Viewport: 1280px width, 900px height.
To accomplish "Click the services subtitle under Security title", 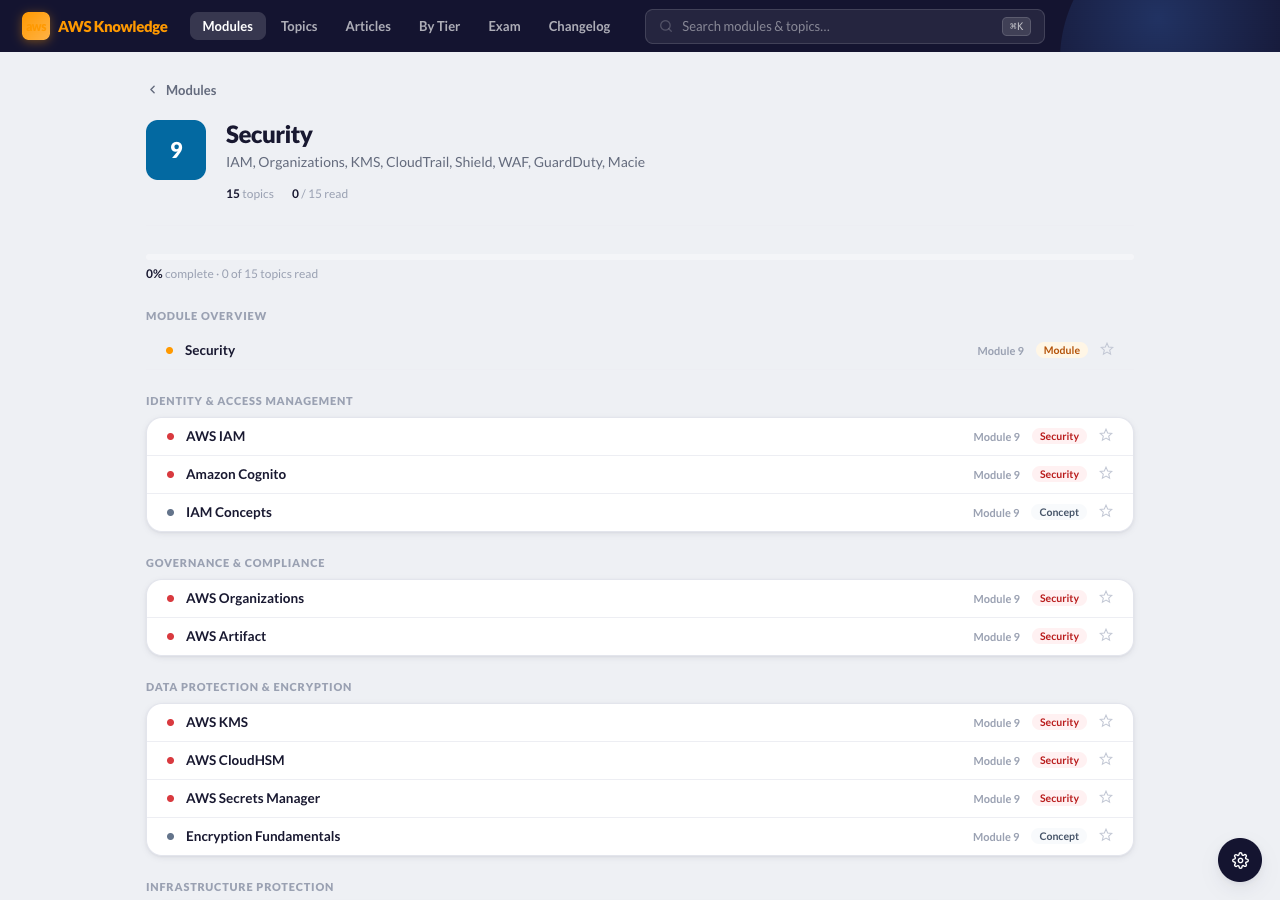I will coord(435,162).
